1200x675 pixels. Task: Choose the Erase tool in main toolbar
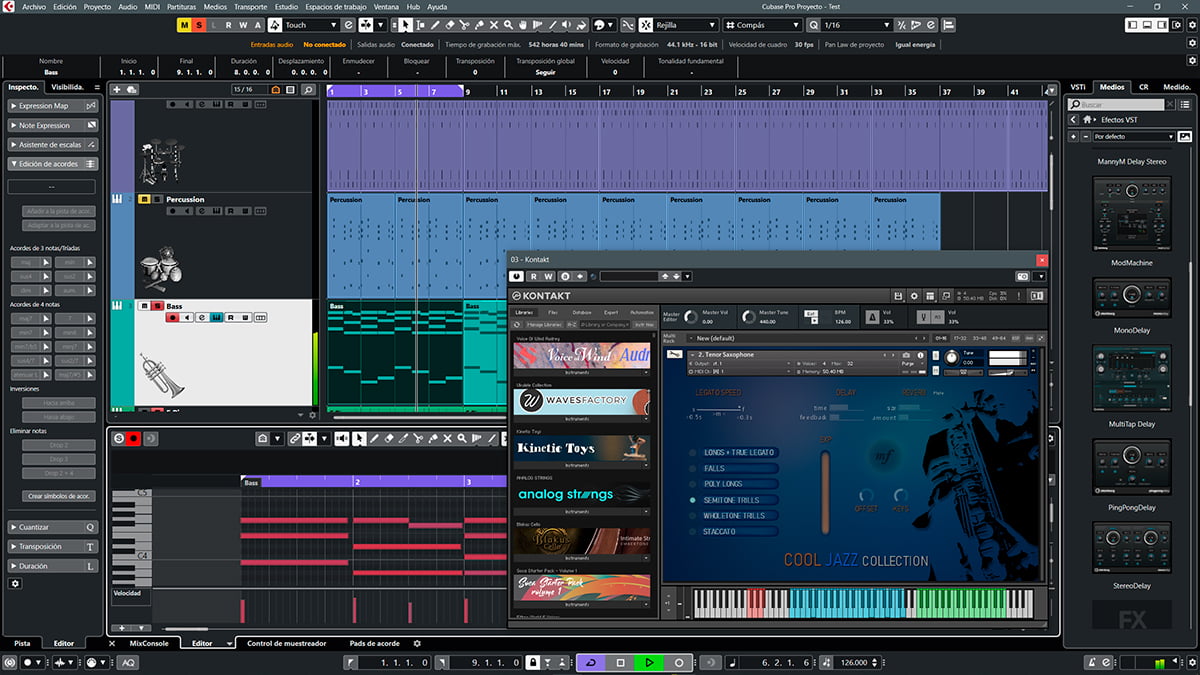point(451,25)
